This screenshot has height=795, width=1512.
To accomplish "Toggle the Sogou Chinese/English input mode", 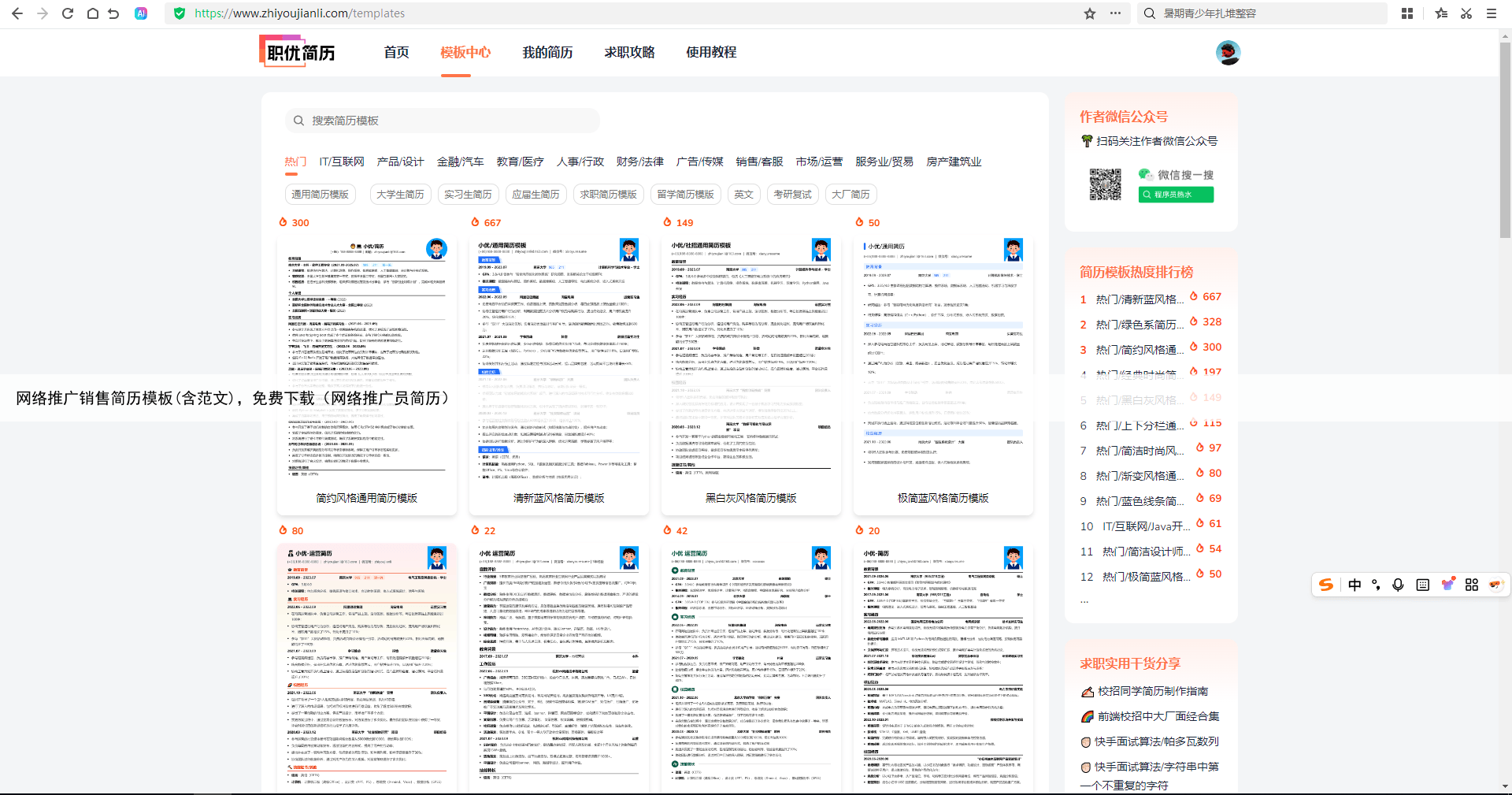I will click(x=1354, y=585).
